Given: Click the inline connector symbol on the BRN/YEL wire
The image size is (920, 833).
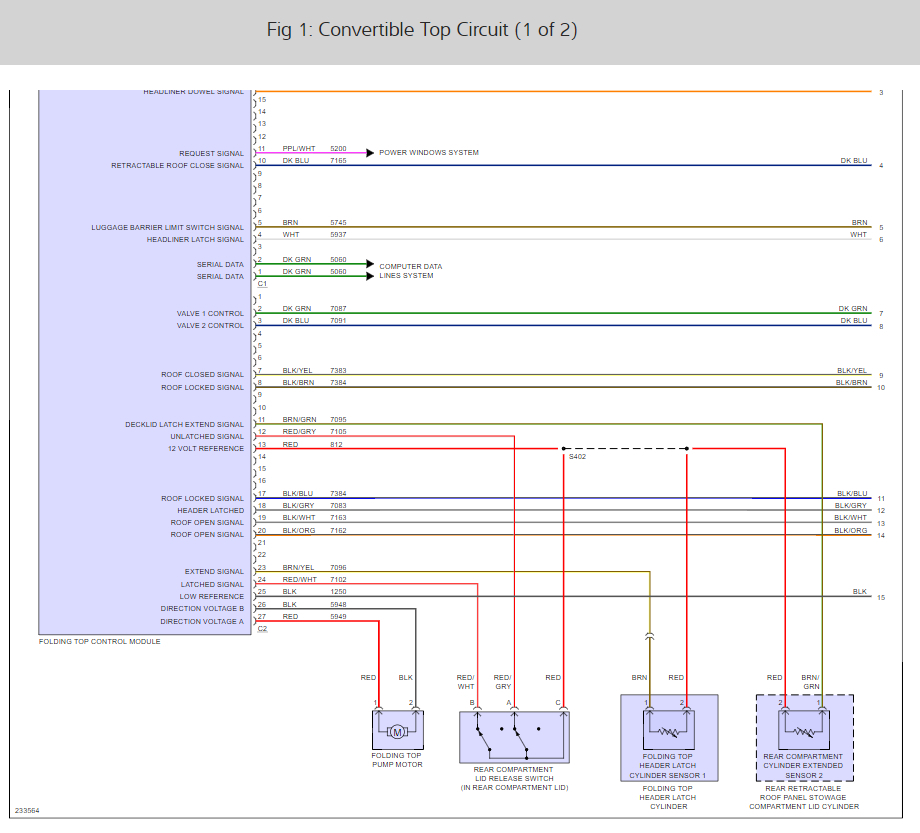Looking at the screenshot, I should (x=650, y=637).
